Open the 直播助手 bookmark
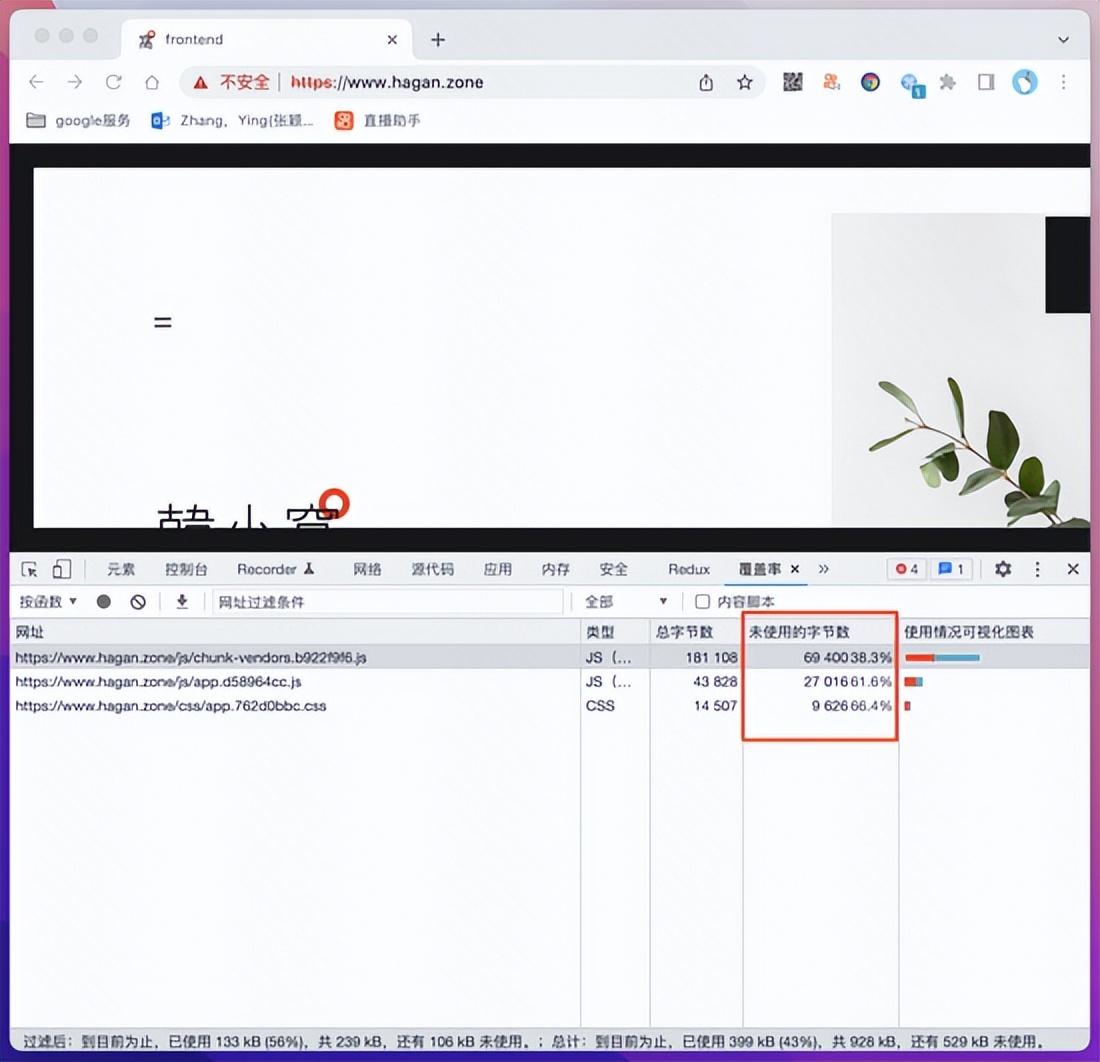 click(x=377, y=121)
